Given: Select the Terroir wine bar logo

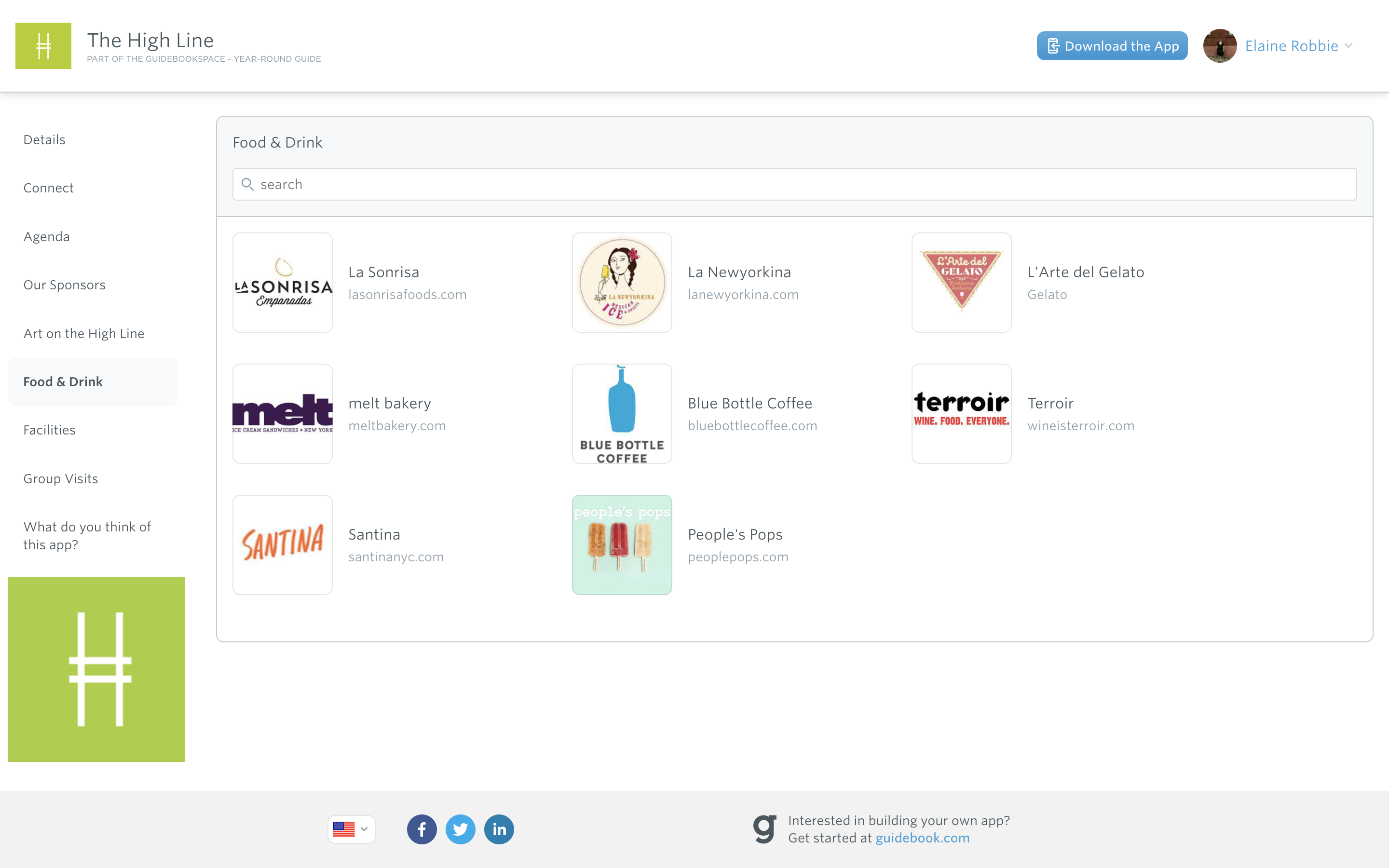Looking at the screenshot, I should (961, 413).
